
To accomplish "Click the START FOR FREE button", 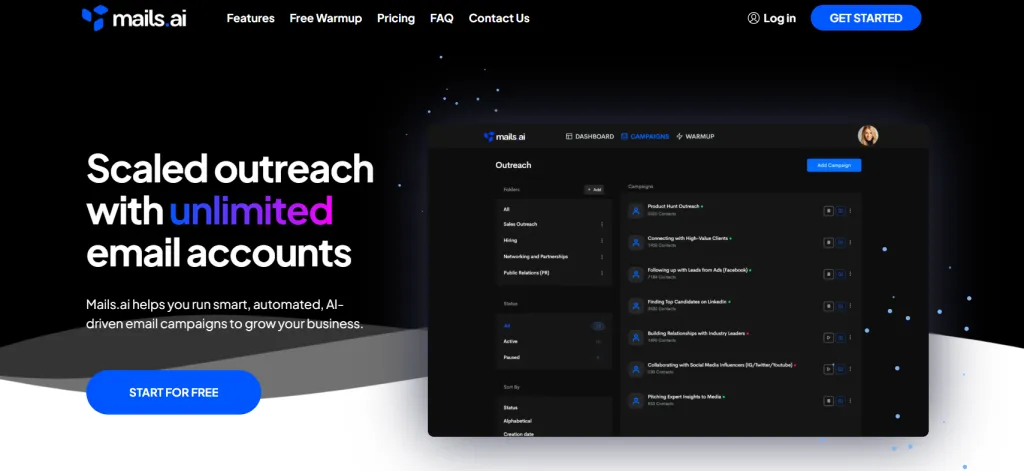I will pyautogui.click(x=174, y=393).
